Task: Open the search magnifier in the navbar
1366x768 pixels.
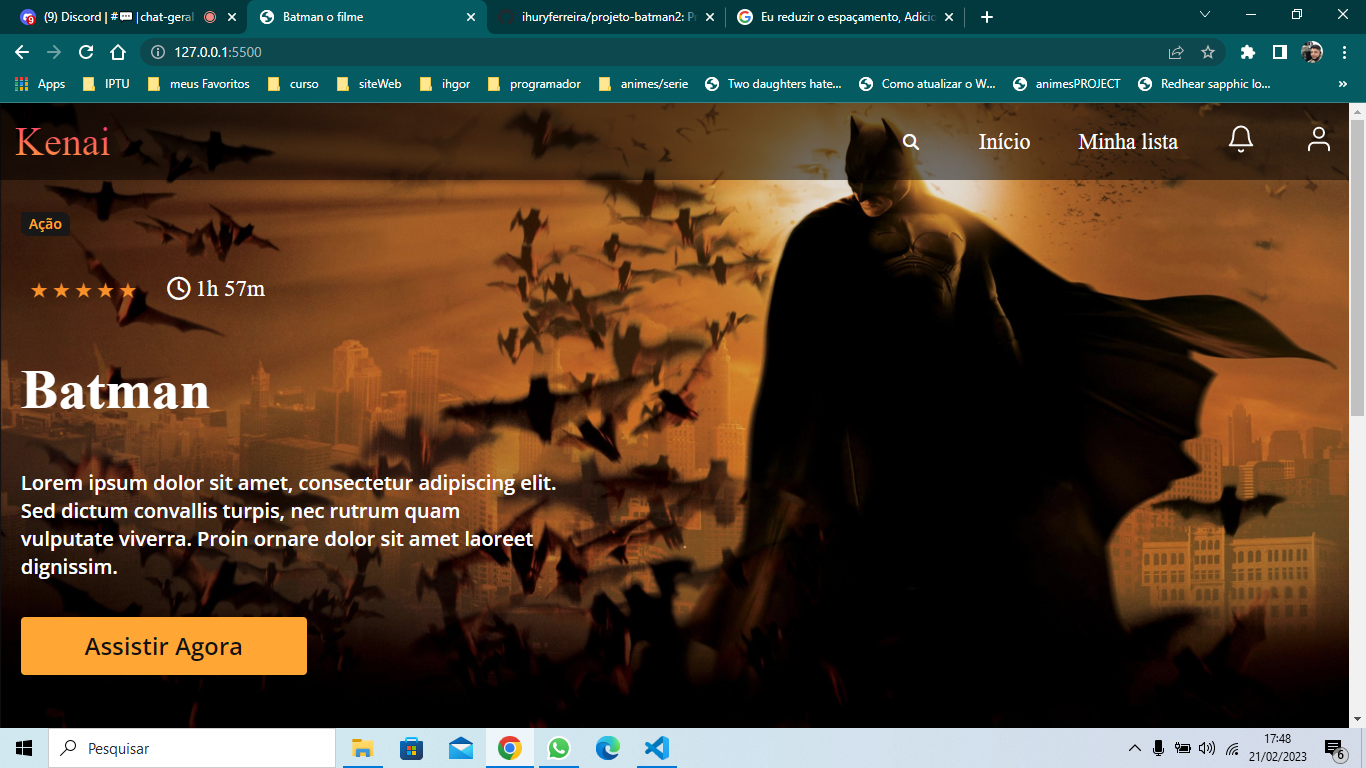Action: click(910, 141)
